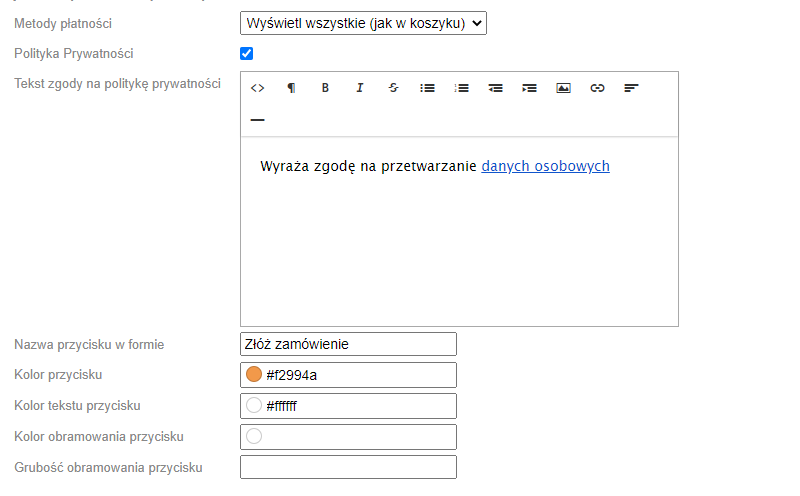Click the white Kolor tekstu przycisku swatch
Image resolution: width=800 pixels, height=496 pixels.
(x=254, y=406)
